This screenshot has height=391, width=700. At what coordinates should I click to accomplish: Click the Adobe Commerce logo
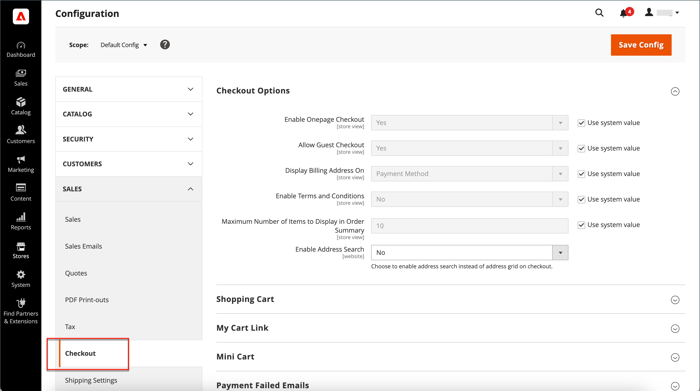click(x=21, y=17)
